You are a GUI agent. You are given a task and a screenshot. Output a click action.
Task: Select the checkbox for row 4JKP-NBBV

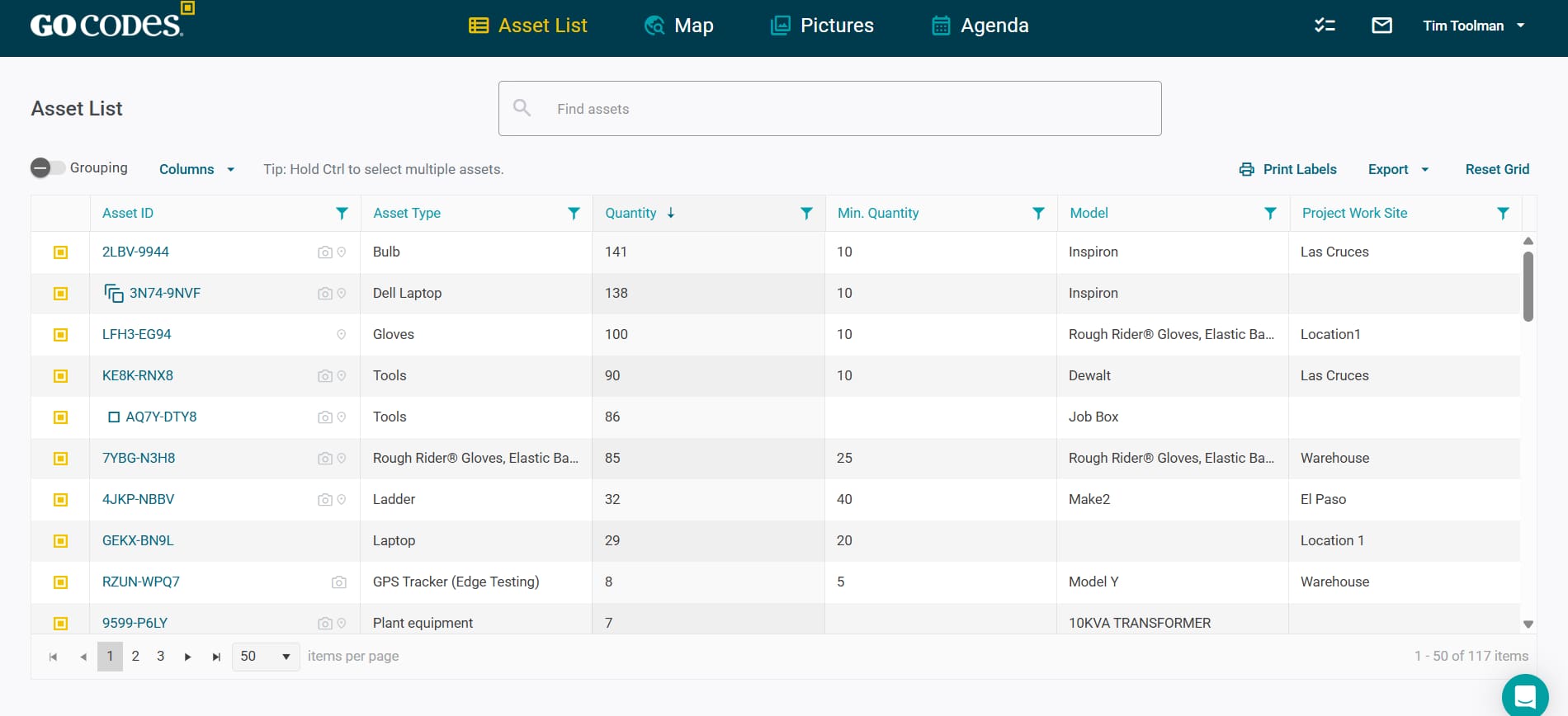pos(60,500)
